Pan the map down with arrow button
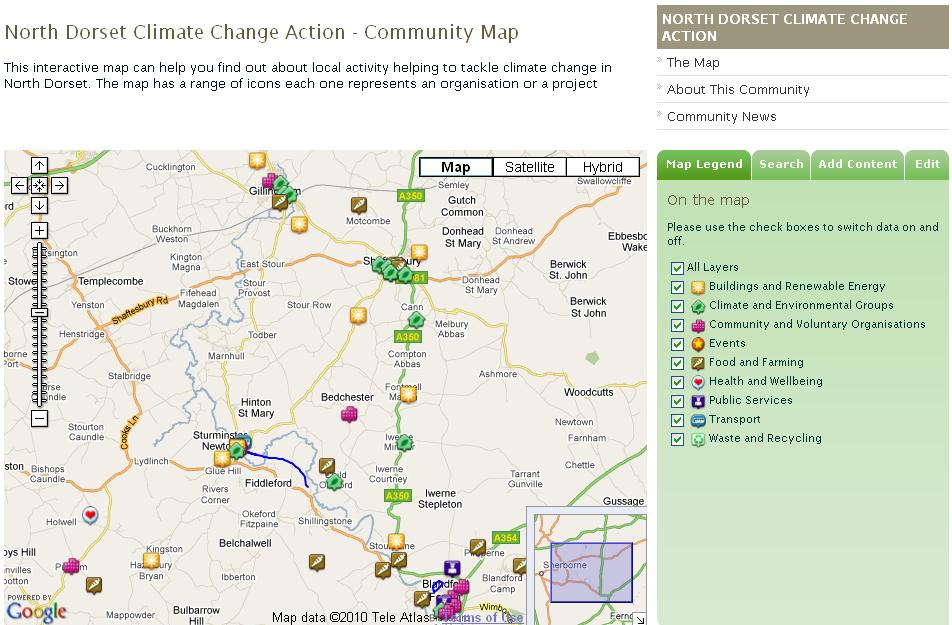 (x=39, y=205)
